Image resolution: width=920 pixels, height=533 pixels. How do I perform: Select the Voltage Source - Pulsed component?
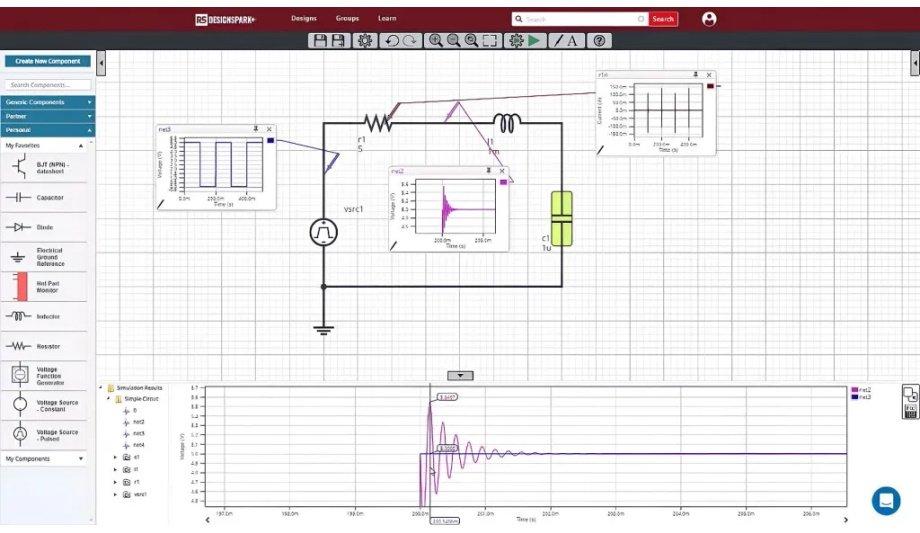coord(45,435)
